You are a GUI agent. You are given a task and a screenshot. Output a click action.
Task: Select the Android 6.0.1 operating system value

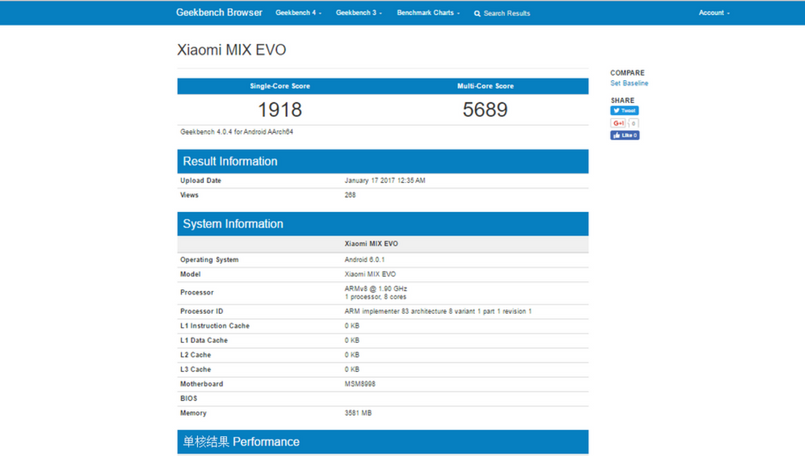365,260
